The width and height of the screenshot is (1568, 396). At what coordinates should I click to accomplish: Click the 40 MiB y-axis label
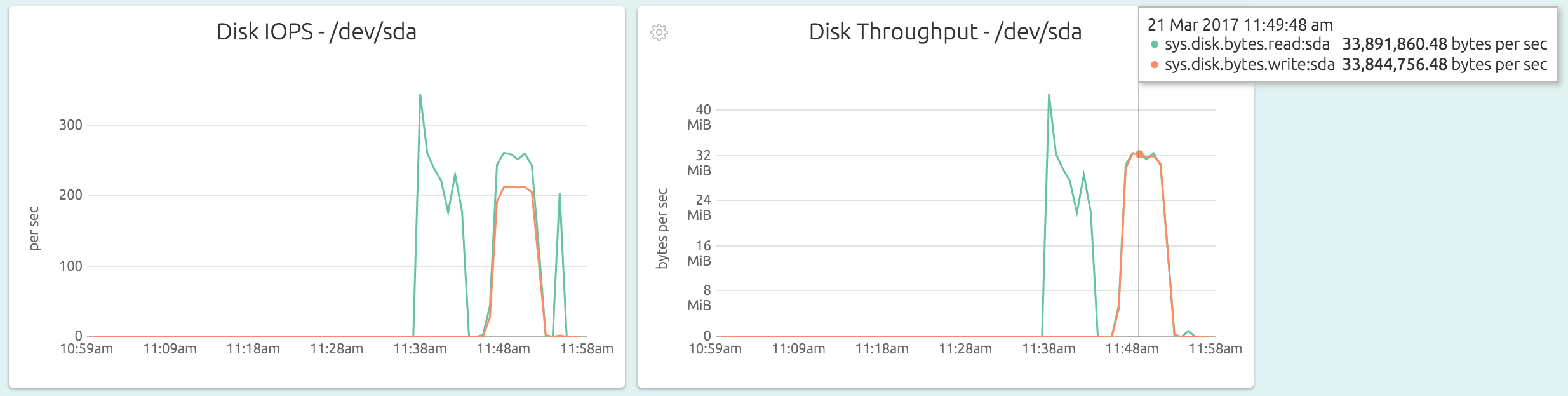point(699,117)
